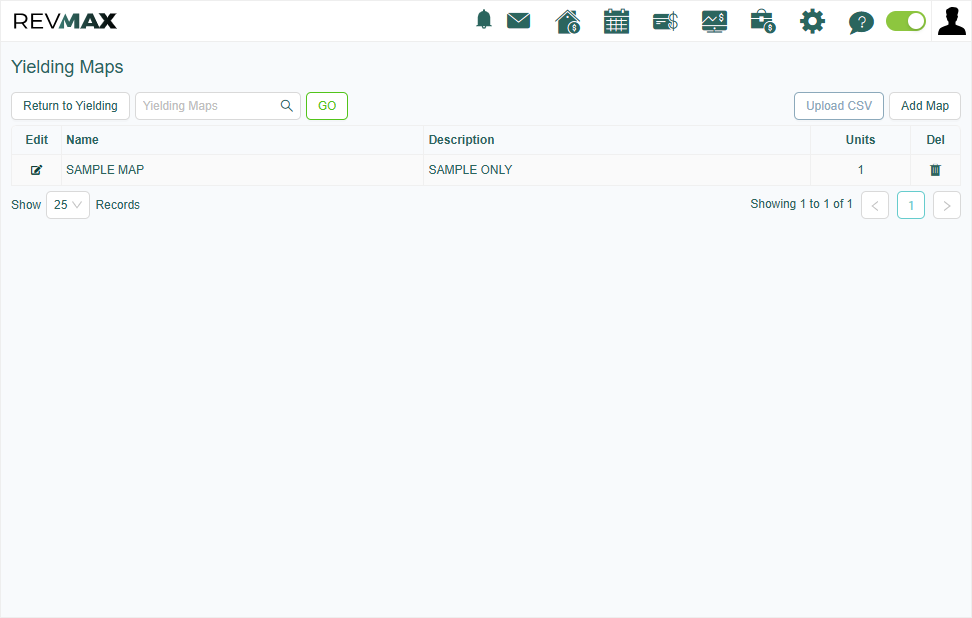Click Return to Yielding button
The height and width of the screenshot is (618, 972).
click(x=70, y=106)
